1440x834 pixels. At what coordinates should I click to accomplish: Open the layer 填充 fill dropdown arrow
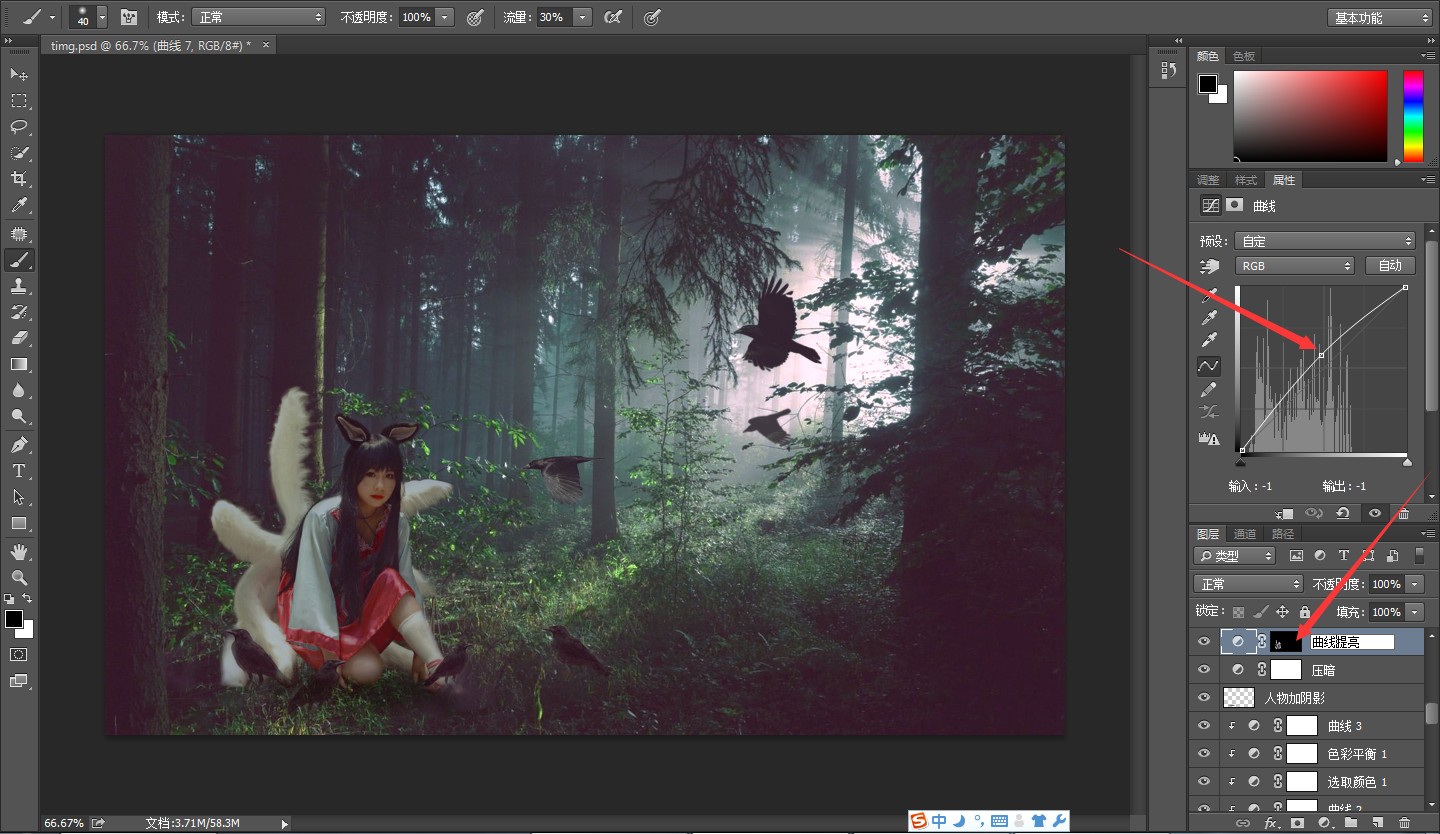[x=1415, y=612]
